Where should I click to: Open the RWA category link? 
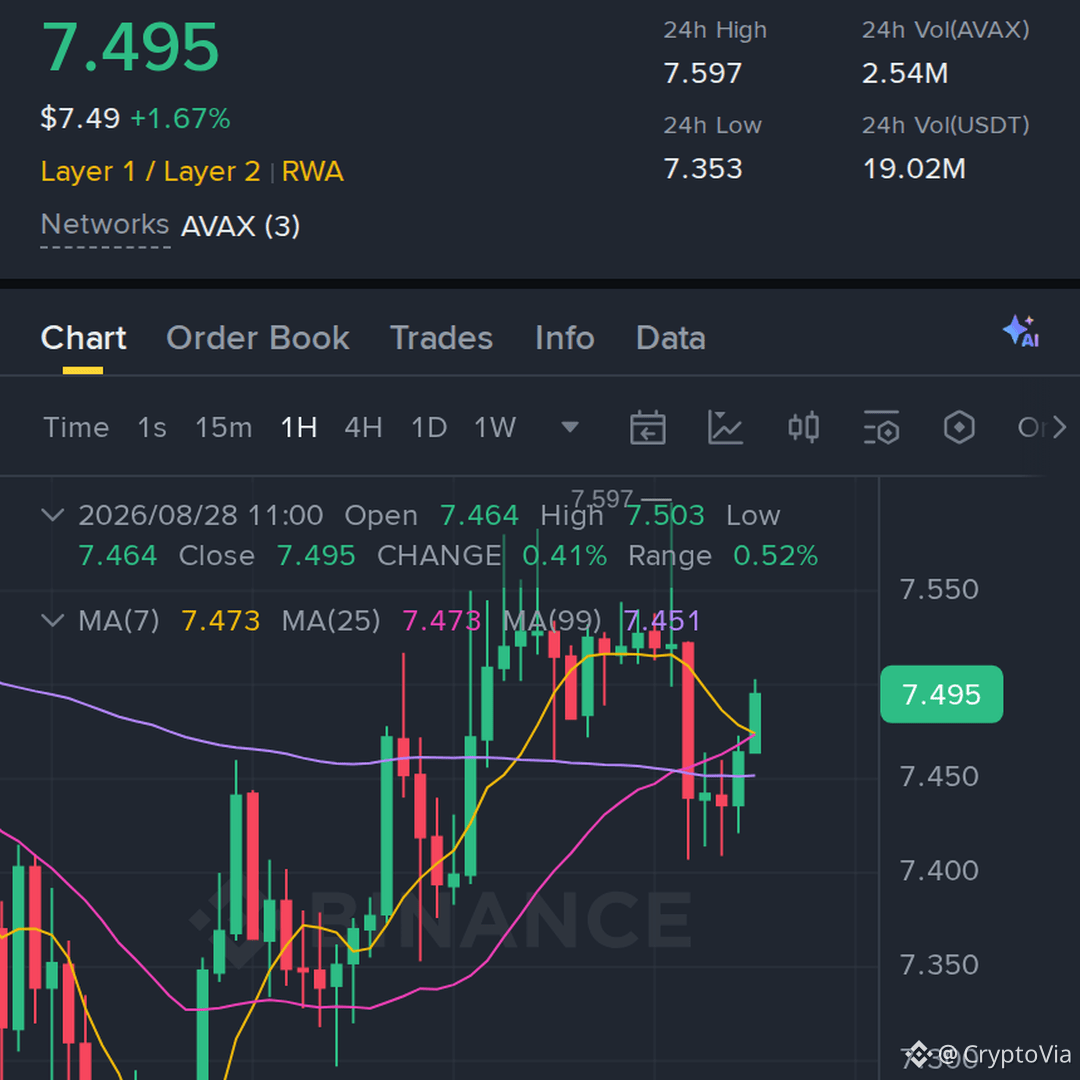pyautogui.click(x=313, y=171)
